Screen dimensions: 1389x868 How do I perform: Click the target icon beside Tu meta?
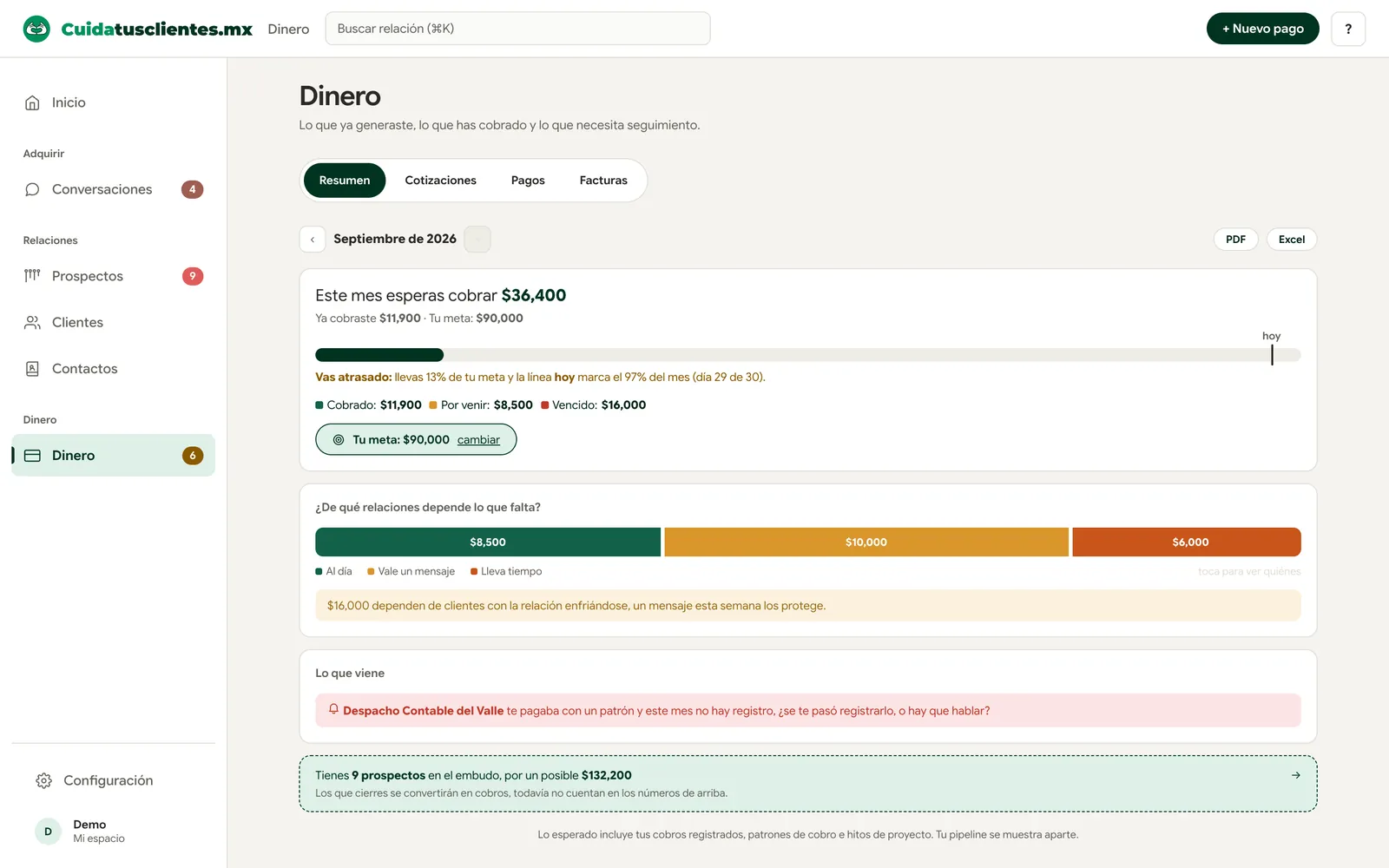[x=339, y=440]
